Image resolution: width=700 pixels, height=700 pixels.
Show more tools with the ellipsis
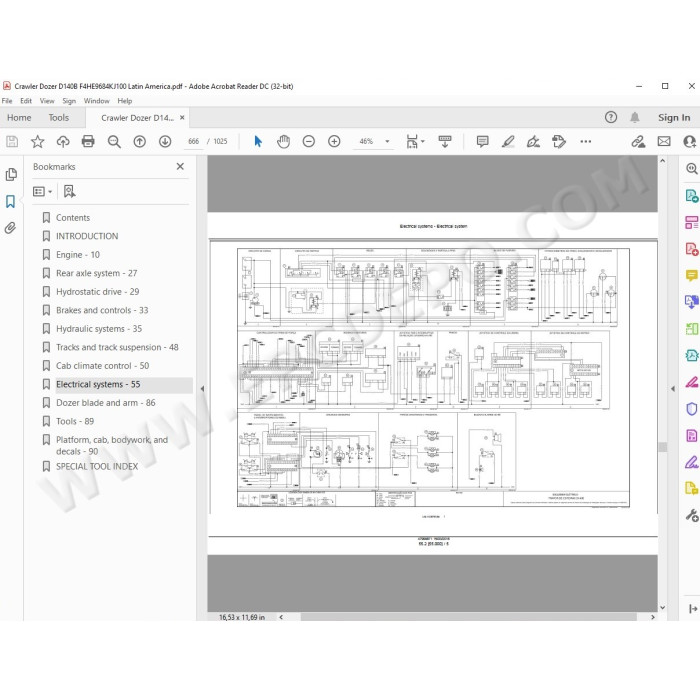coord(586,142)
